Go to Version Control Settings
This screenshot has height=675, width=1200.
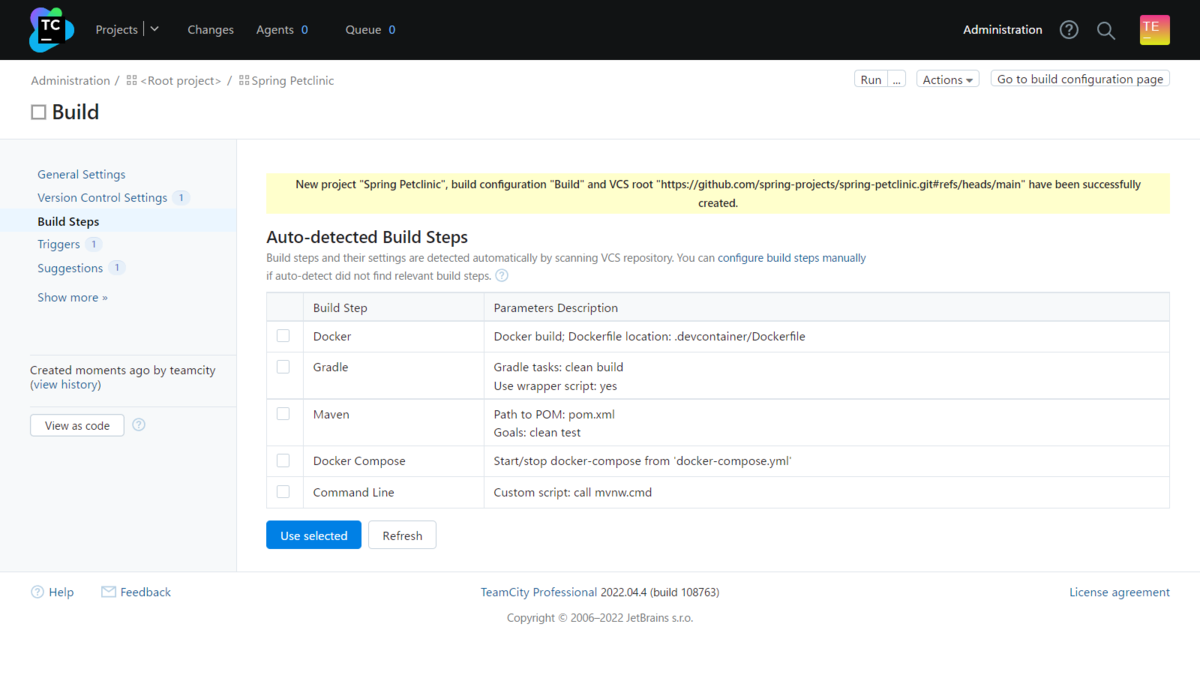coord(102,198)
